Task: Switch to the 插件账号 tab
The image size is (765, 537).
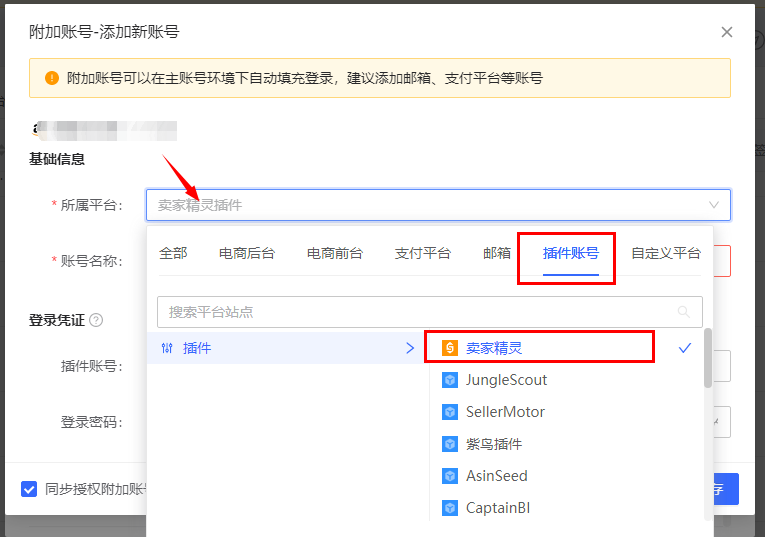Action: (571, 253)
